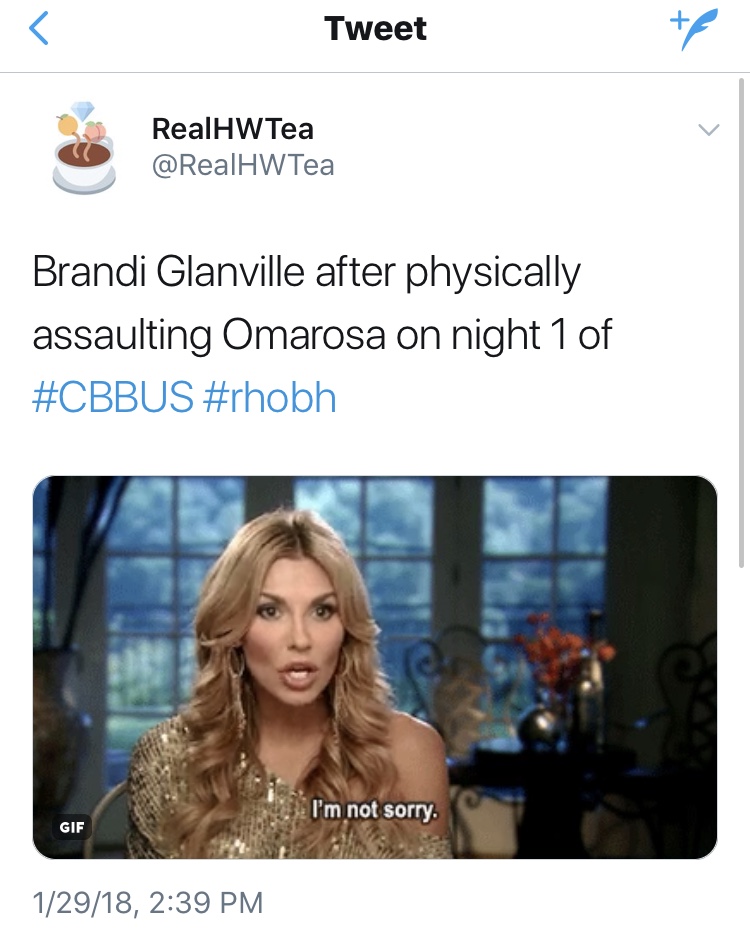Tap the plus sign beside the feather
The width and height of the screenshot is (750, 933).
tap(677, 21)
